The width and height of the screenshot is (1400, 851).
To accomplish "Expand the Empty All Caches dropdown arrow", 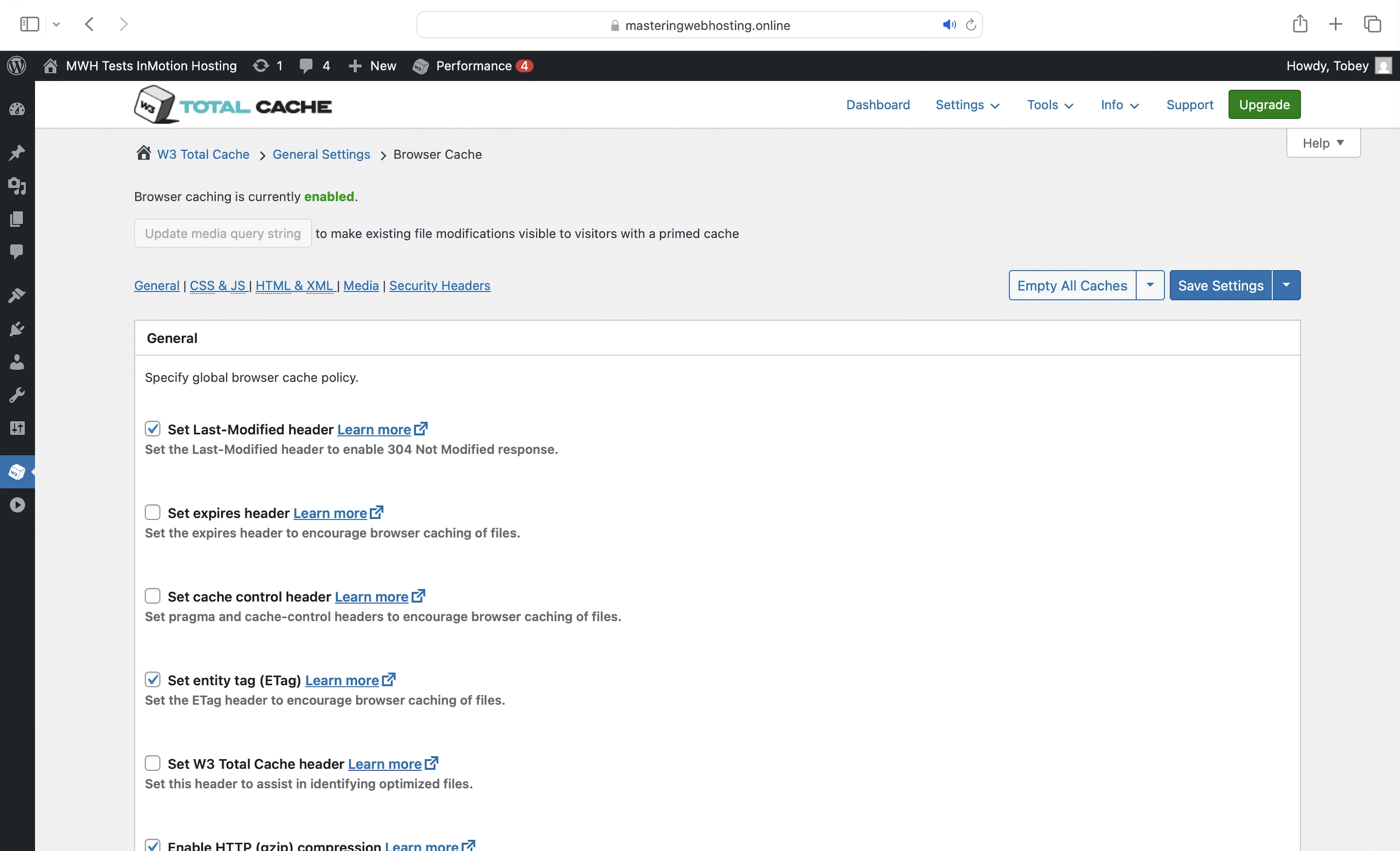I will click(1150, 285).
